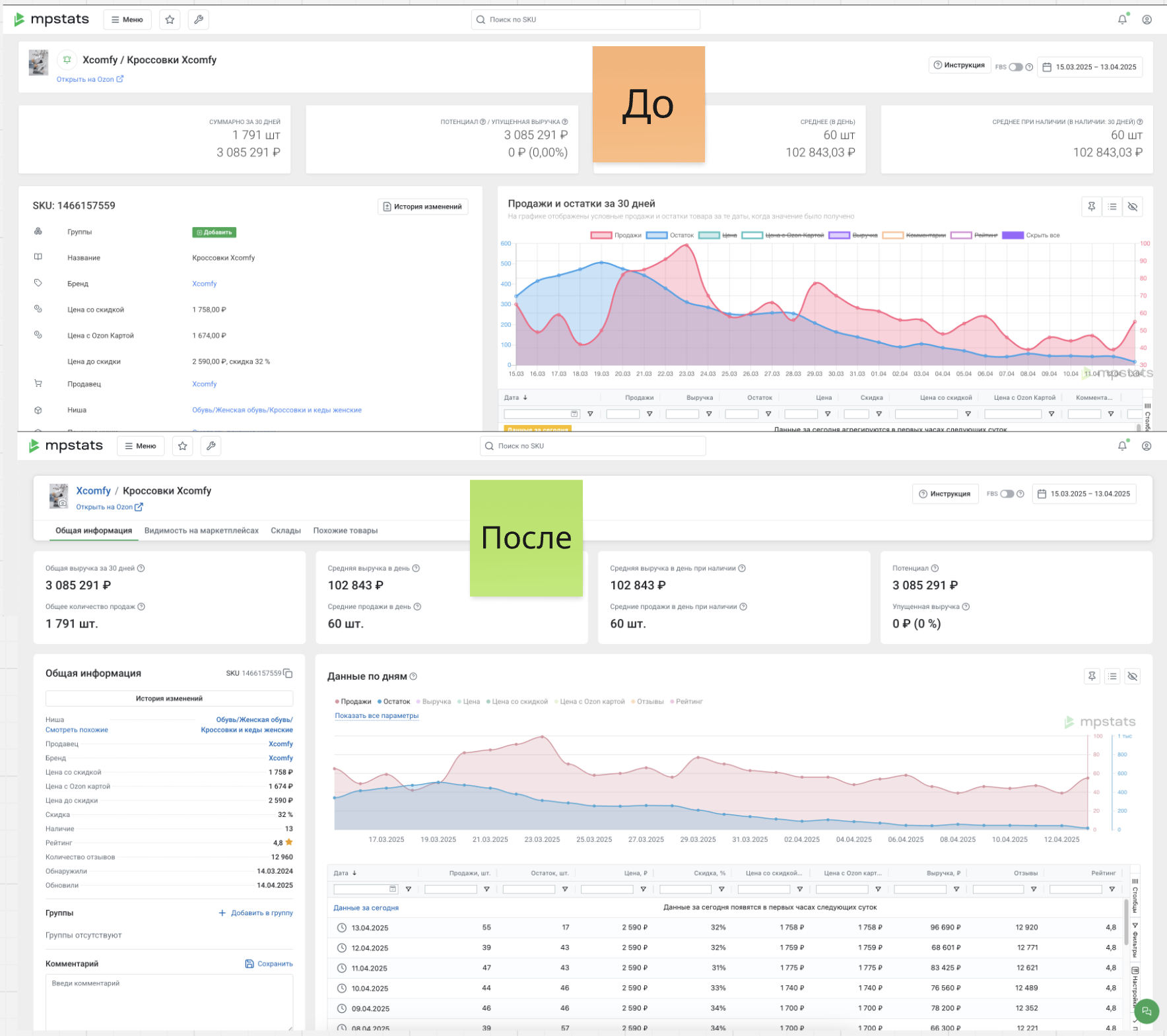Open notifications bell in the upper screenshot
This screenshot has width=1167, height=1036.
tap(1122, 20)
